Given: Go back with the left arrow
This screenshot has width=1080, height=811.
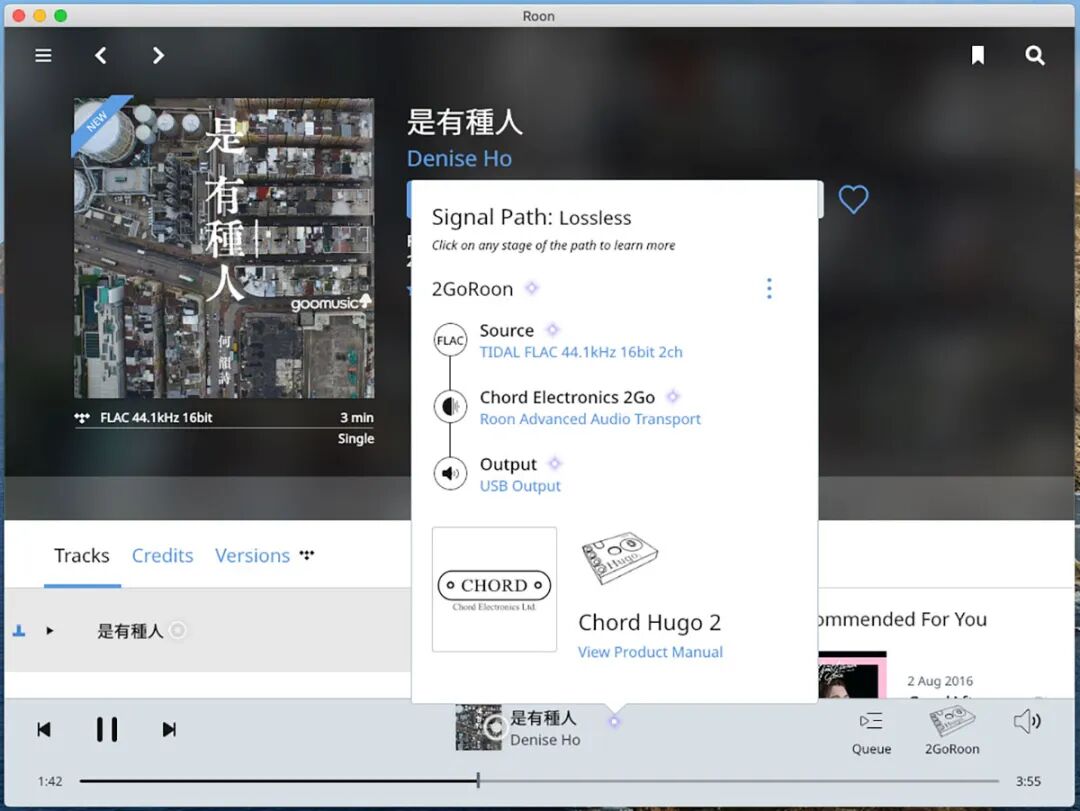Looking at the screenshot, I should click(x=101, y=55).
